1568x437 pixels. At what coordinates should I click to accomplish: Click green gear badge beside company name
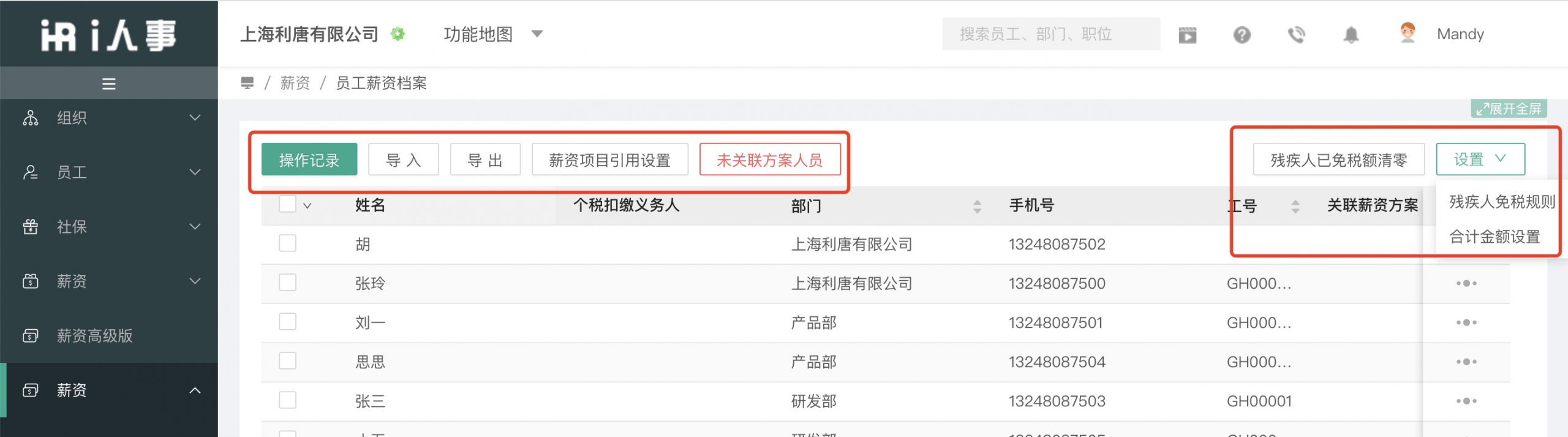(x=398, y=34)
